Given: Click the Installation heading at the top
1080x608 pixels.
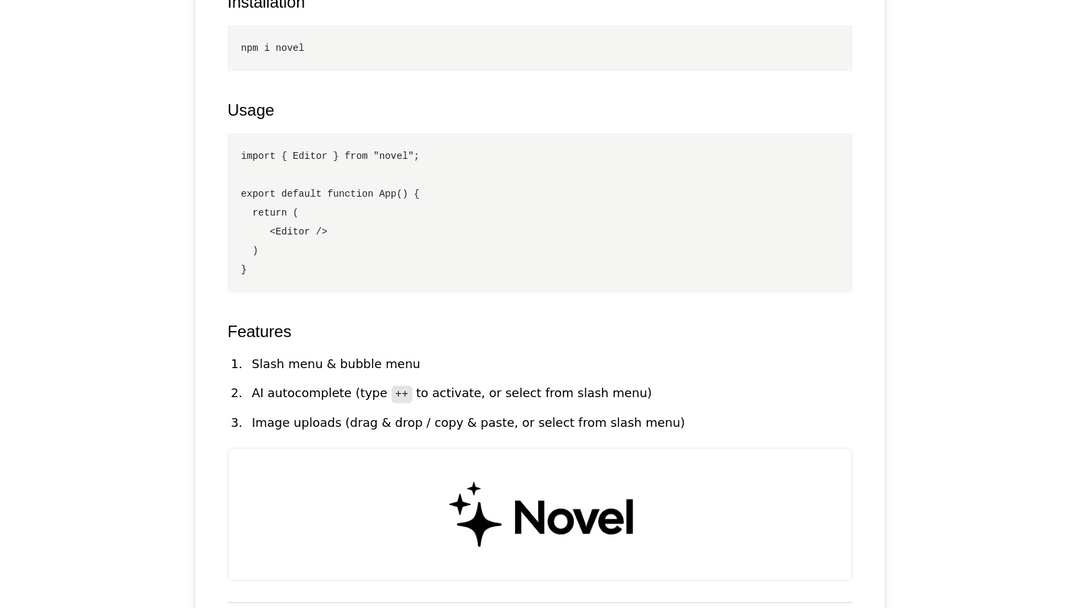Looking at the screenshot, I should pyautogui.click(x=266, y=5).
